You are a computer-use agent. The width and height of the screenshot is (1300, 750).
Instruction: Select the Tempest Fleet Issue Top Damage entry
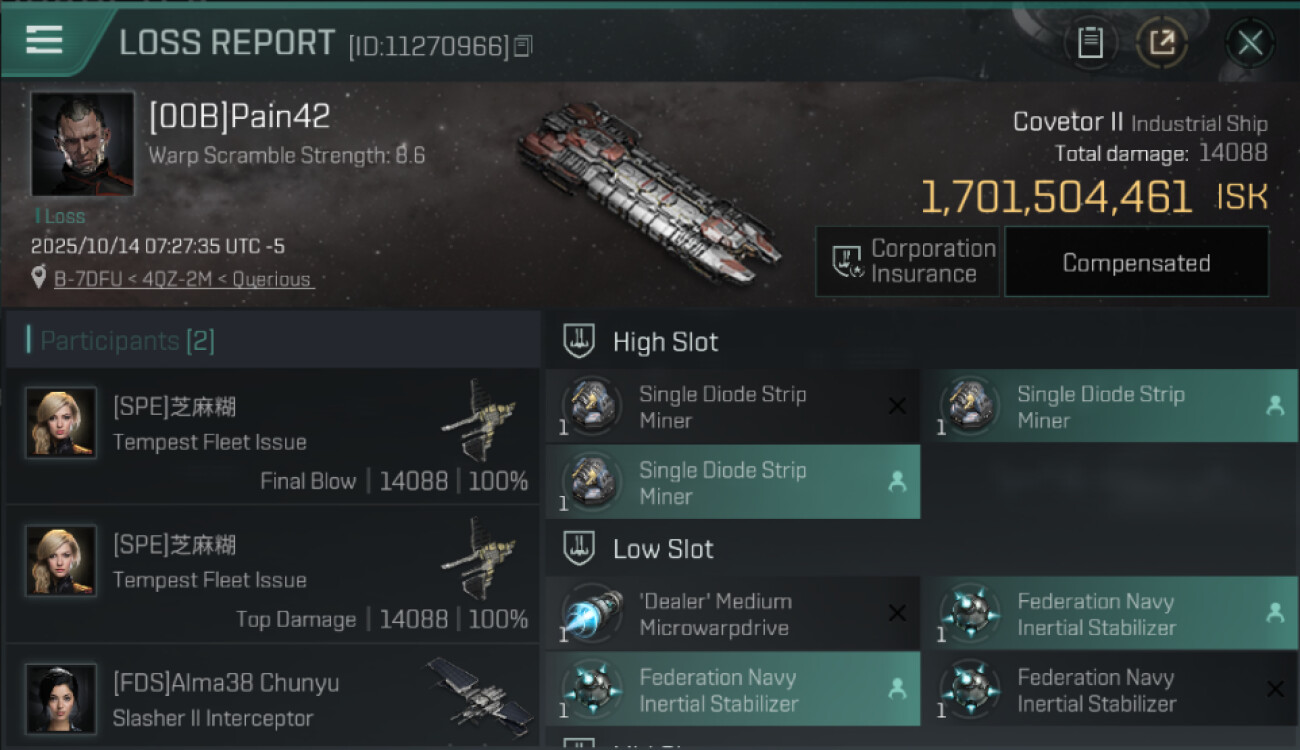272,574
